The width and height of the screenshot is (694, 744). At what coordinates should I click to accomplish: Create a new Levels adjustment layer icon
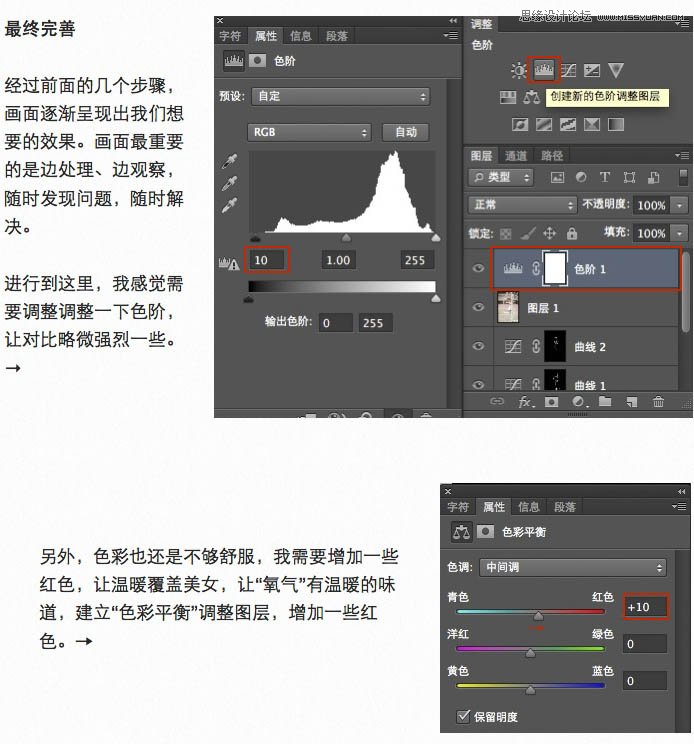pos(544,70)
